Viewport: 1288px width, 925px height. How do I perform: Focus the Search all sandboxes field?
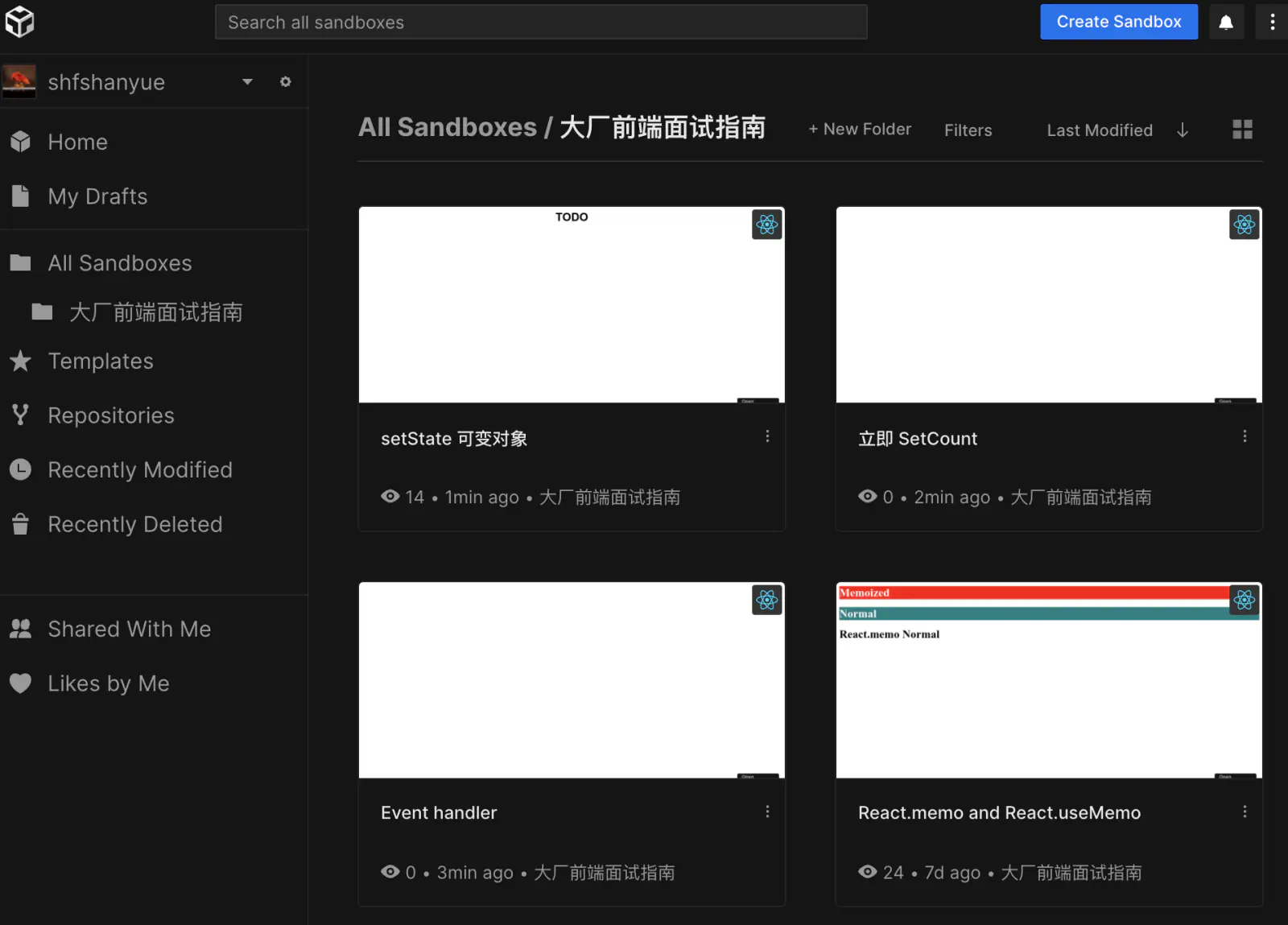point(541,22)
